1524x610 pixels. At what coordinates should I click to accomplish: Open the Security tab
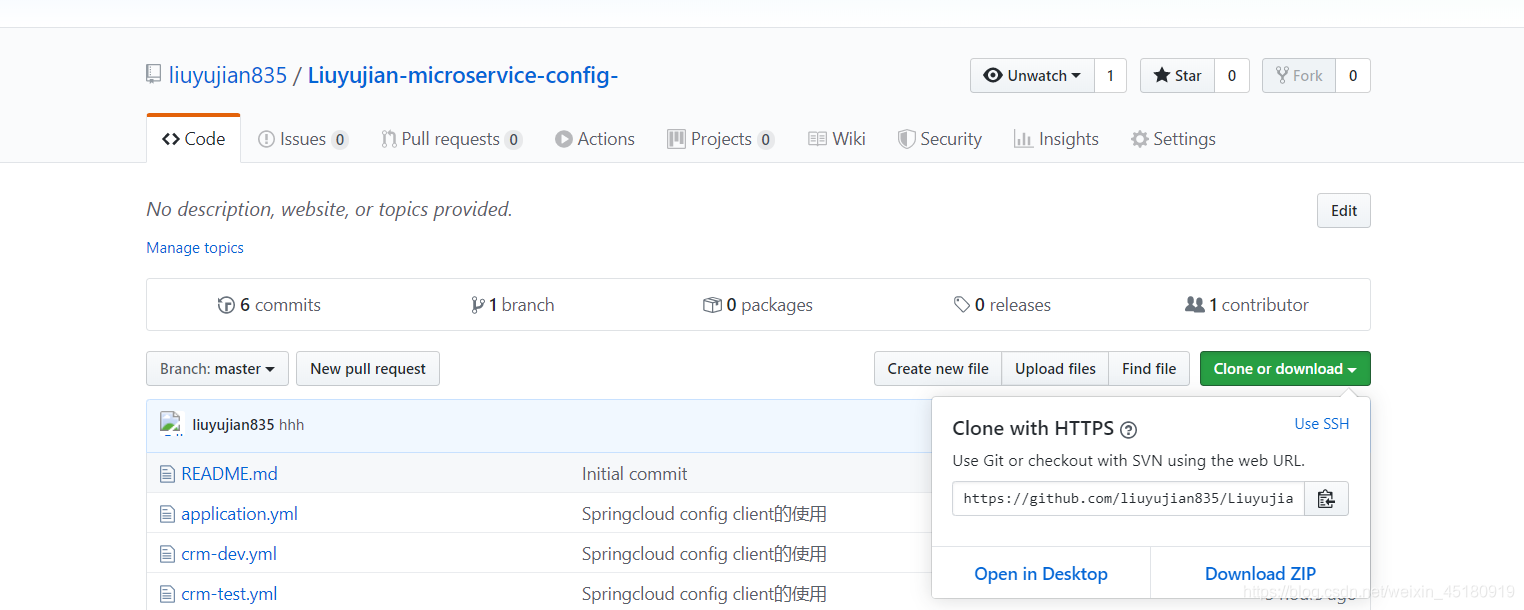(940, 139)
